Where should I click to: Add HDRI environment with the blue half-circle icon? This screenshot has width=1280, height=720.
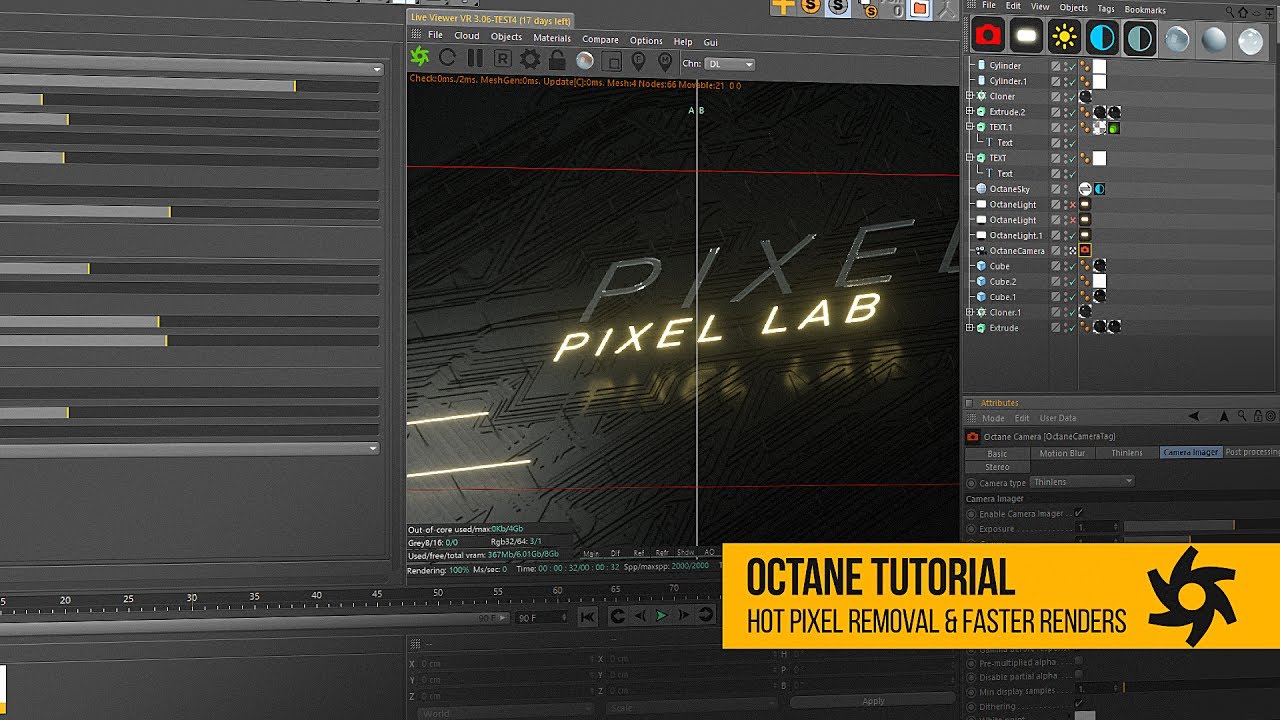click(1101, 38)
